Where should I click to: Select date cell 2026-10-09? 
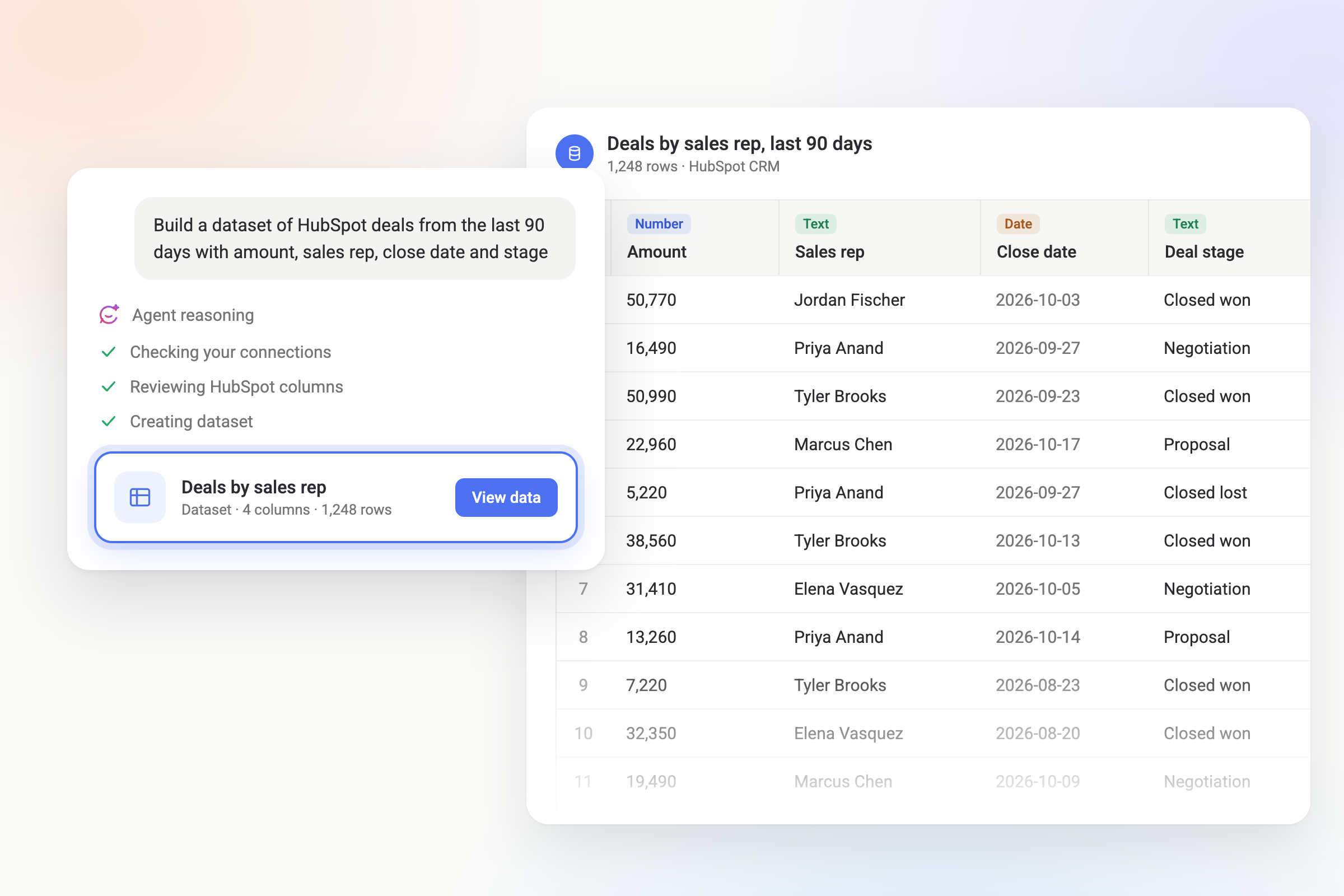point(1038,781)
